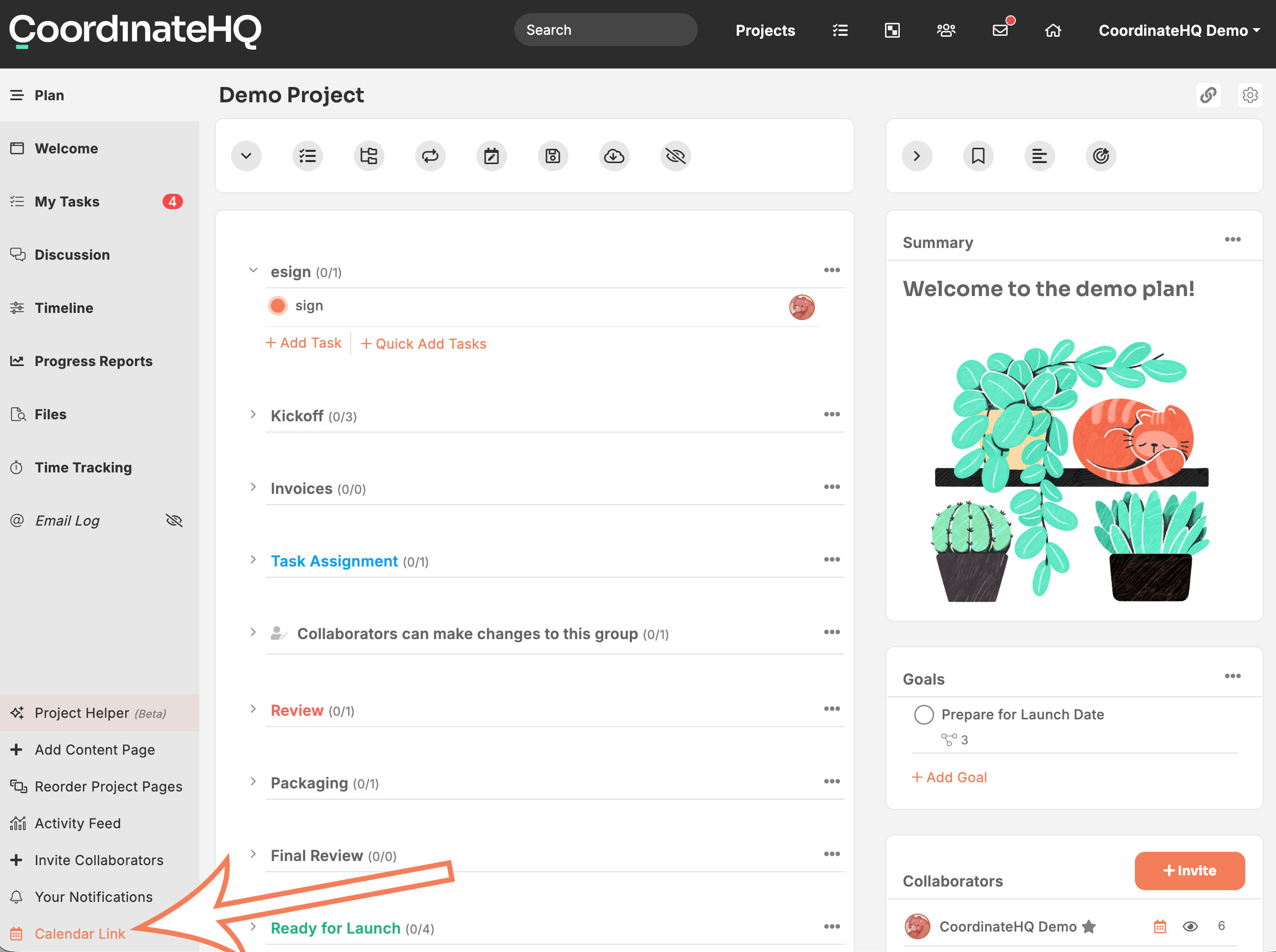Click the CoordinateHQ logo
This screenshot has width=1276, height=952.
[x=135, y=31]
